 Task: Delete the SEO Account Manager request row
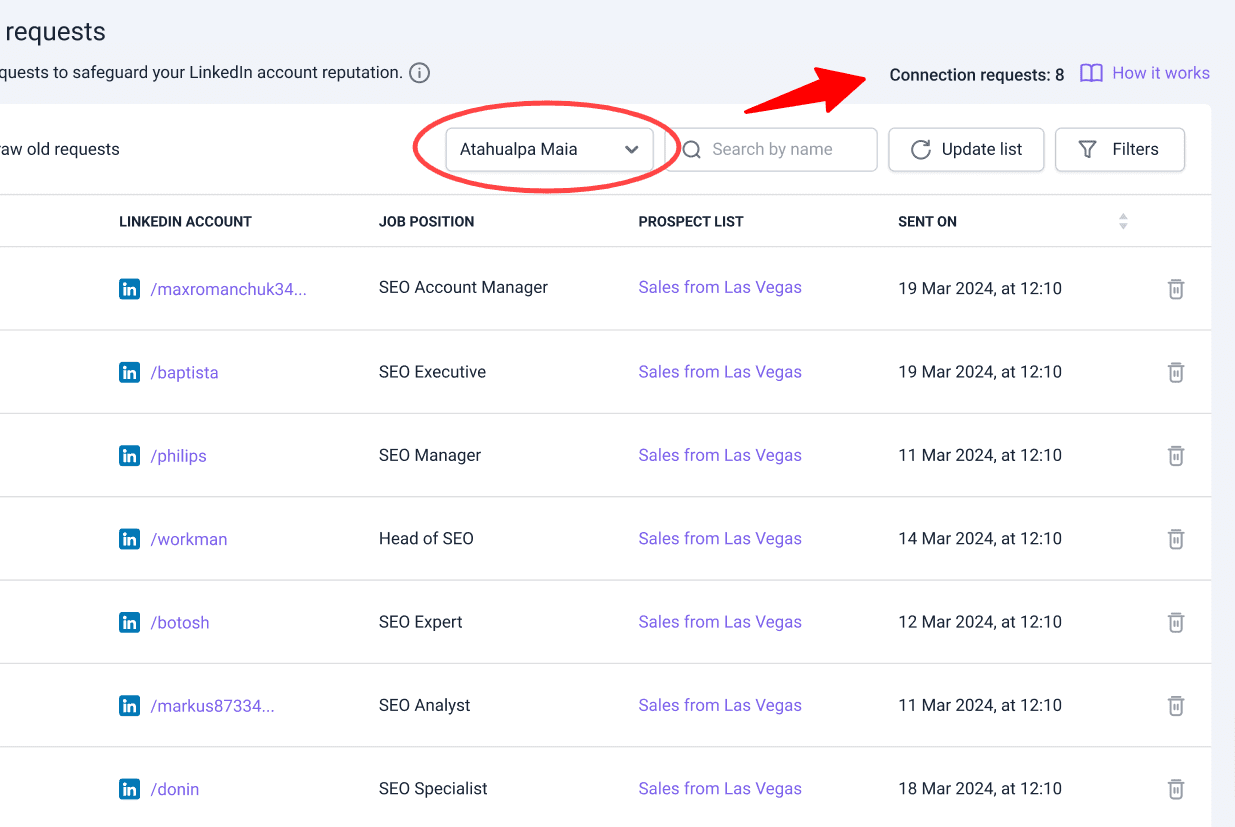click(x=1176, y=289)
